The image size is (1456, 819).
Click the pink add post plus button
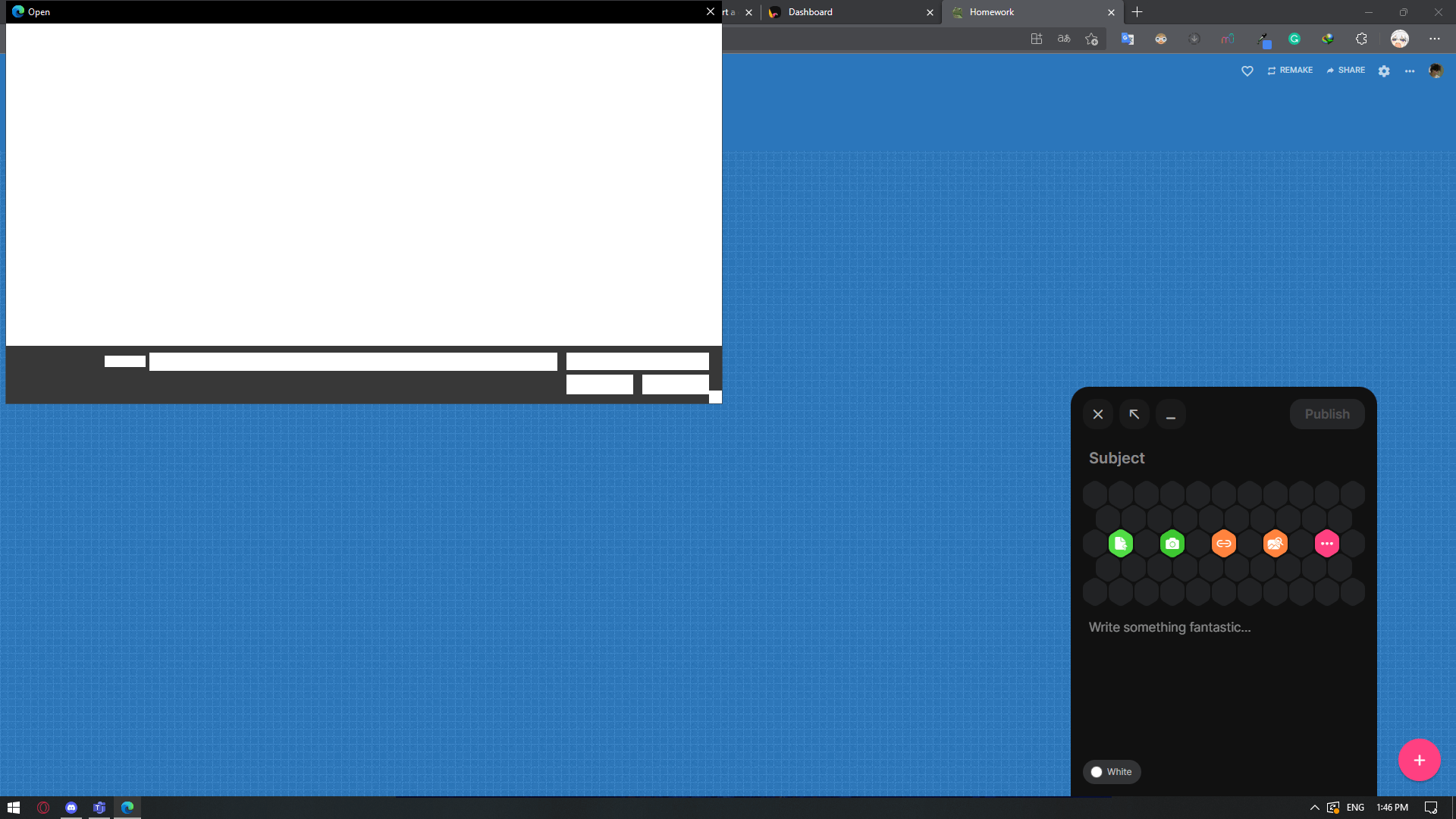click(1420, 760)
